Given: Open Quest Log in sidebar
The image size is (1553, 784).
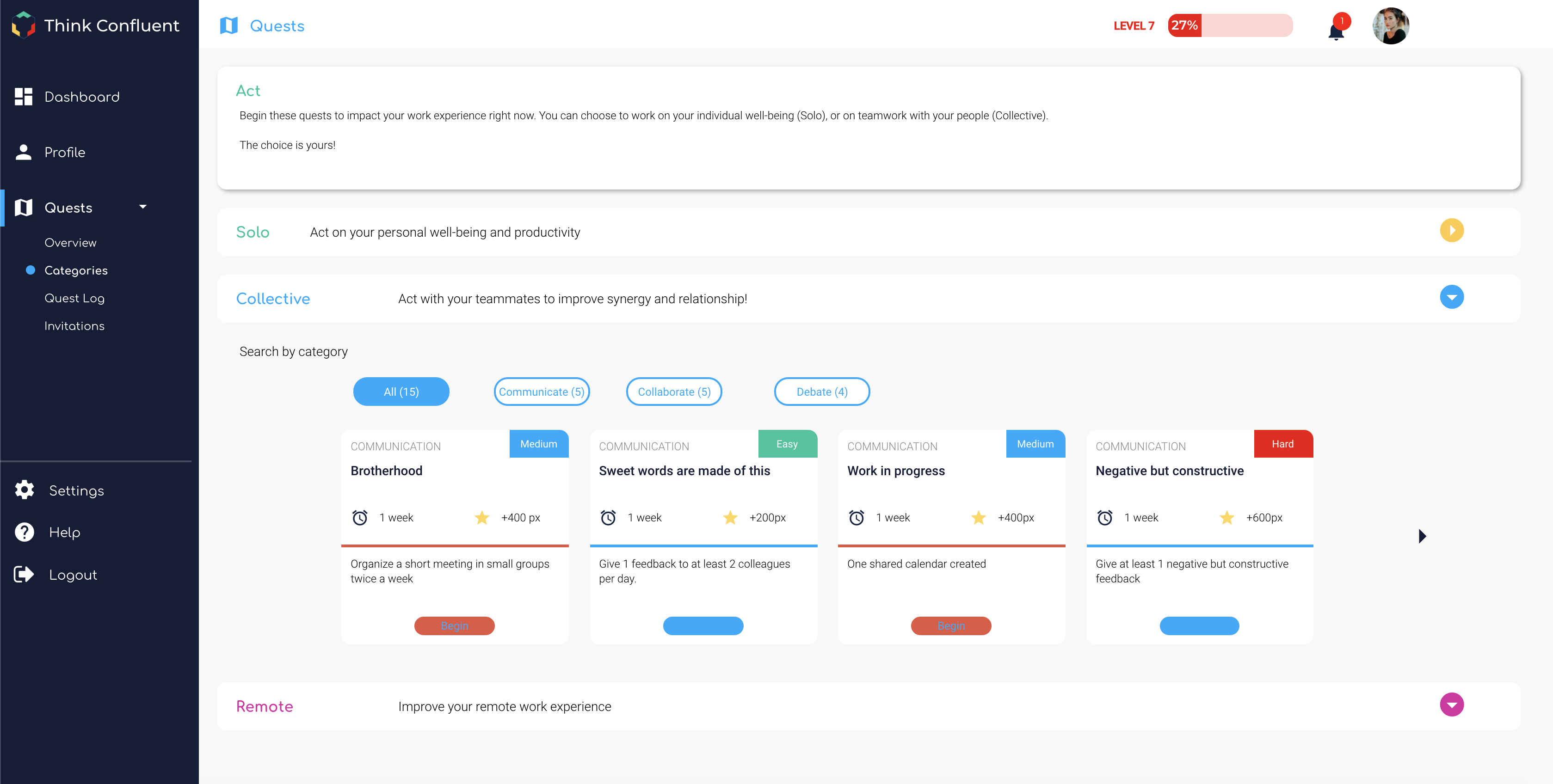Looking at the screenshot, I should 74,298.
